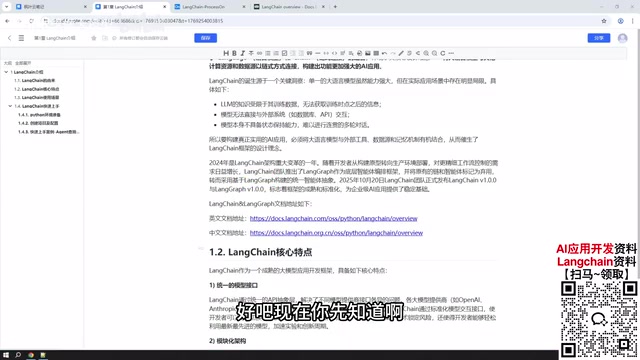Click the '1.2. LangChain' section heading
640x360 pixels.
pyautogui.click(x=260, y=252)
